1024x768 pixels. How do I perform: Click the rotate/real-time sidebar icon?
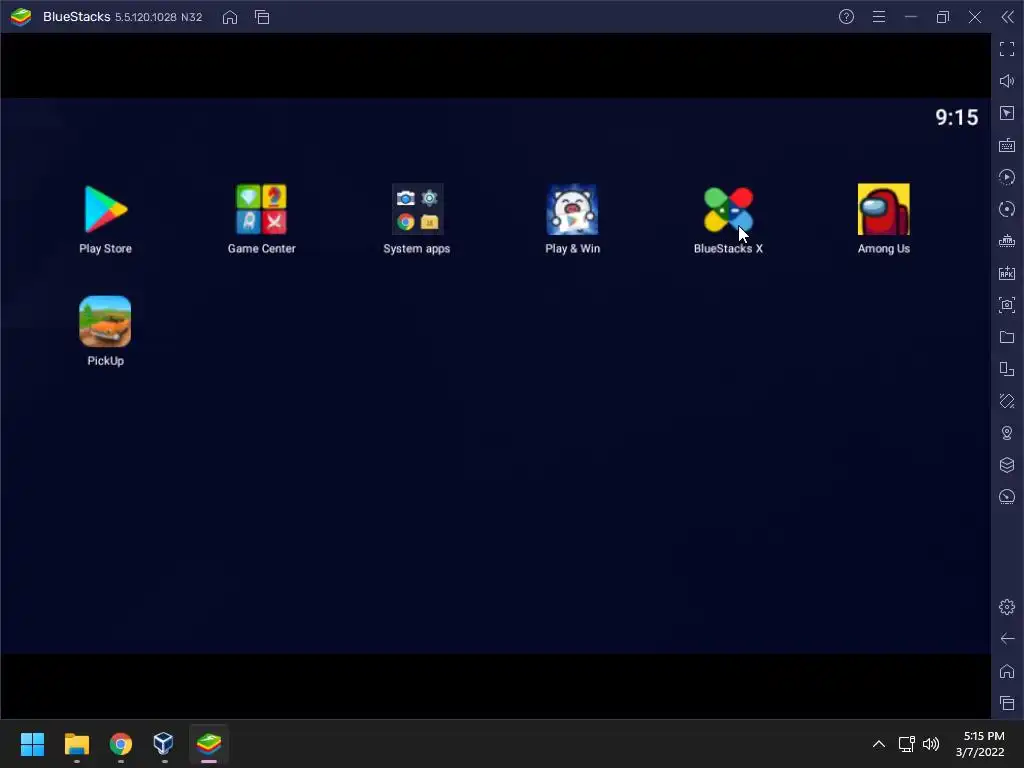coord(1007,209)
